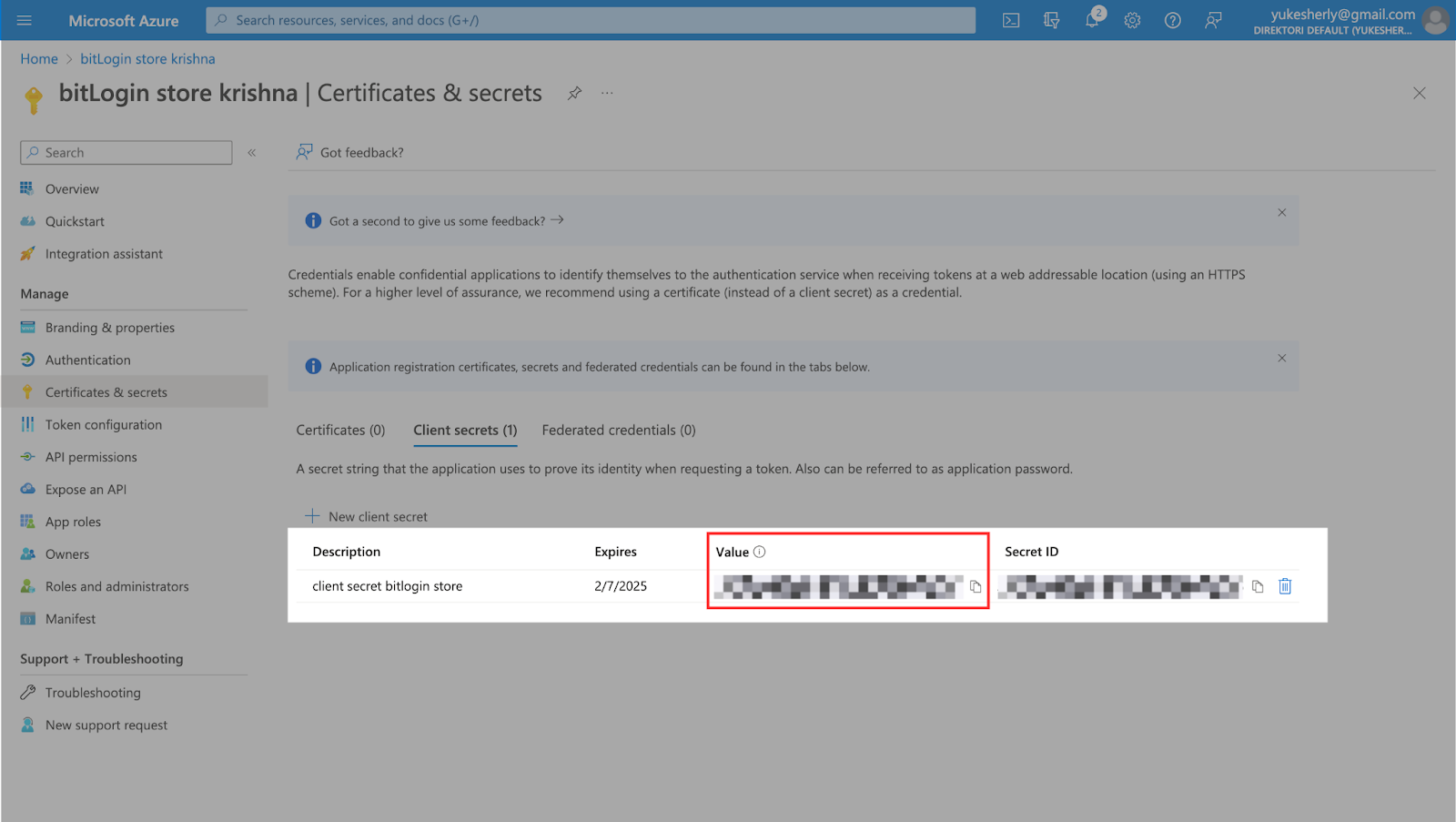
Task: Copy the Secret ID
Action: (1258, 586)
